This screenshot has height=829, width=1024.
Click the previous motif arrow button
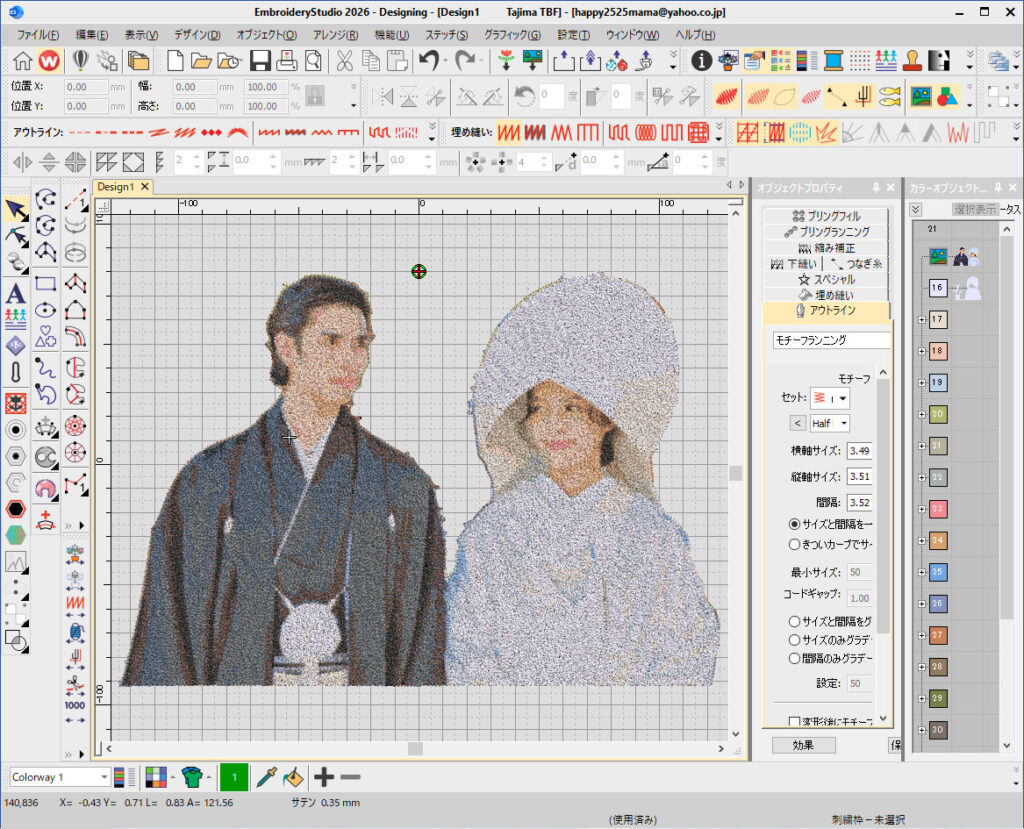(797, 423)
